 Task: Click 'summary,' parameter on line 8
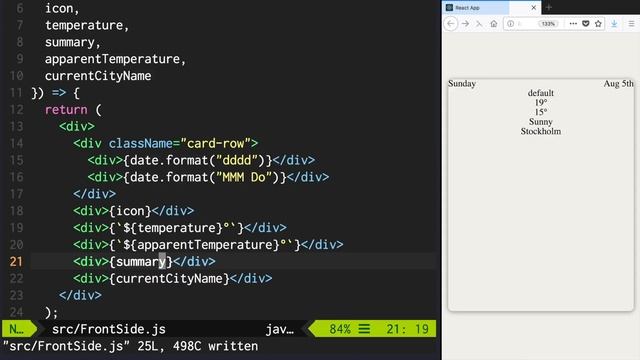[x=73, y=42]
